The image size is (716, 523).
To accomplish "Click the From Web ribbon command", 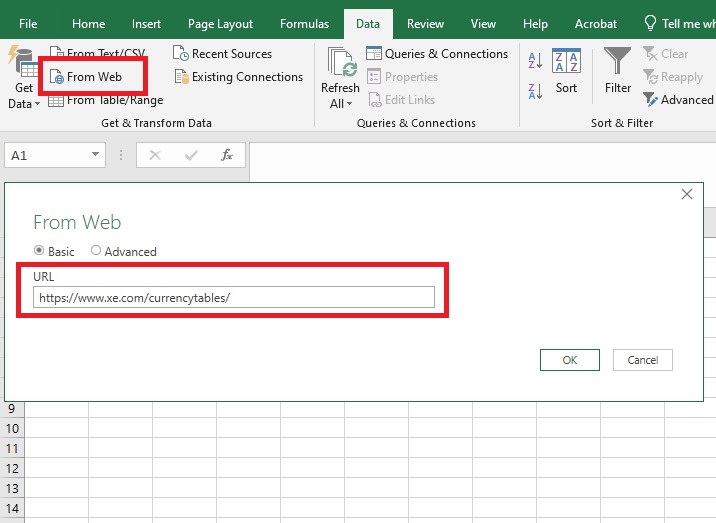I will click(x=85, y=77).
